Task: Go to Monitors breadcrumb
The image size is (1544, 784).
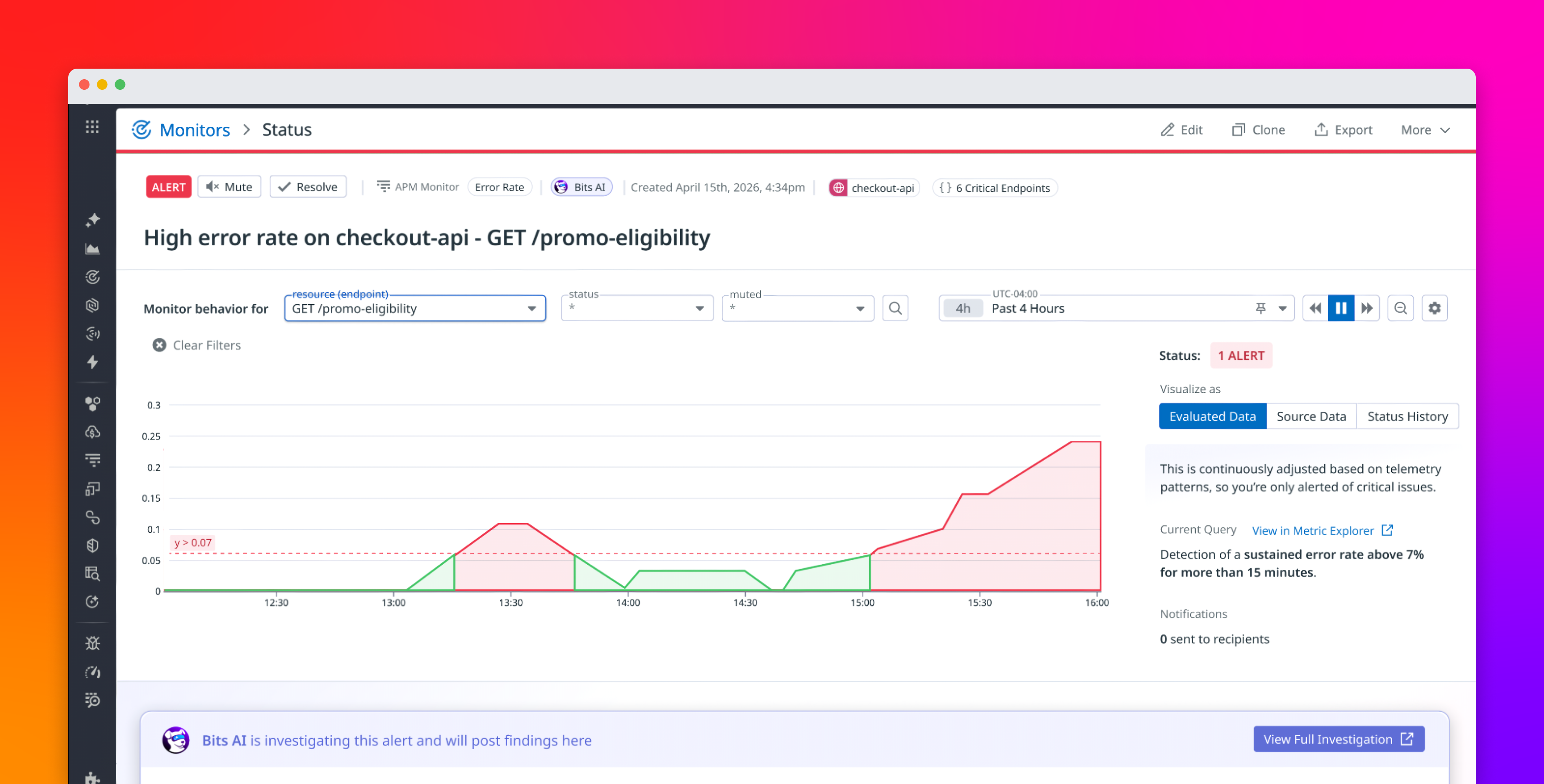Action: coord(195,130)
